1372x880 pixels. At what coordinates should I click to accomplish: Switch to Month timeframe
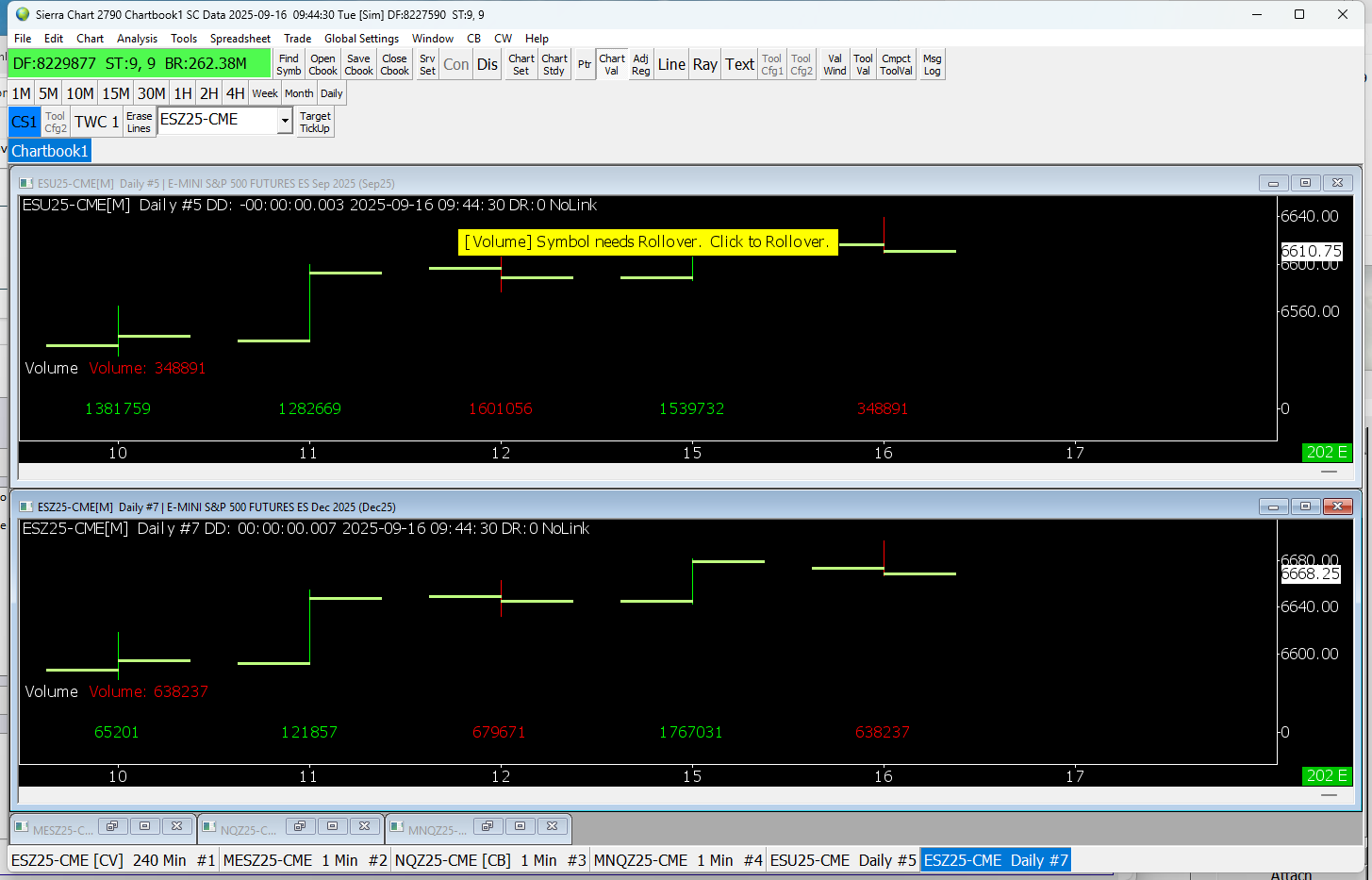click(299, 93)
